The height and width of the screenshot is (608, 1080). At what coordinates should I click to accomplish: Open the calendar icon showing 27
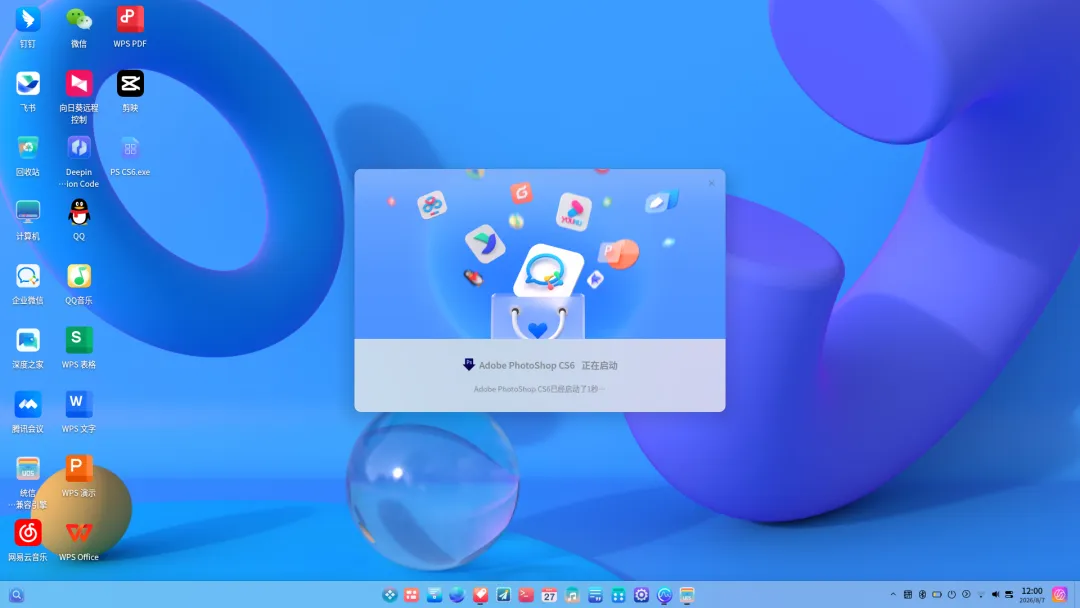coord(549,595)
